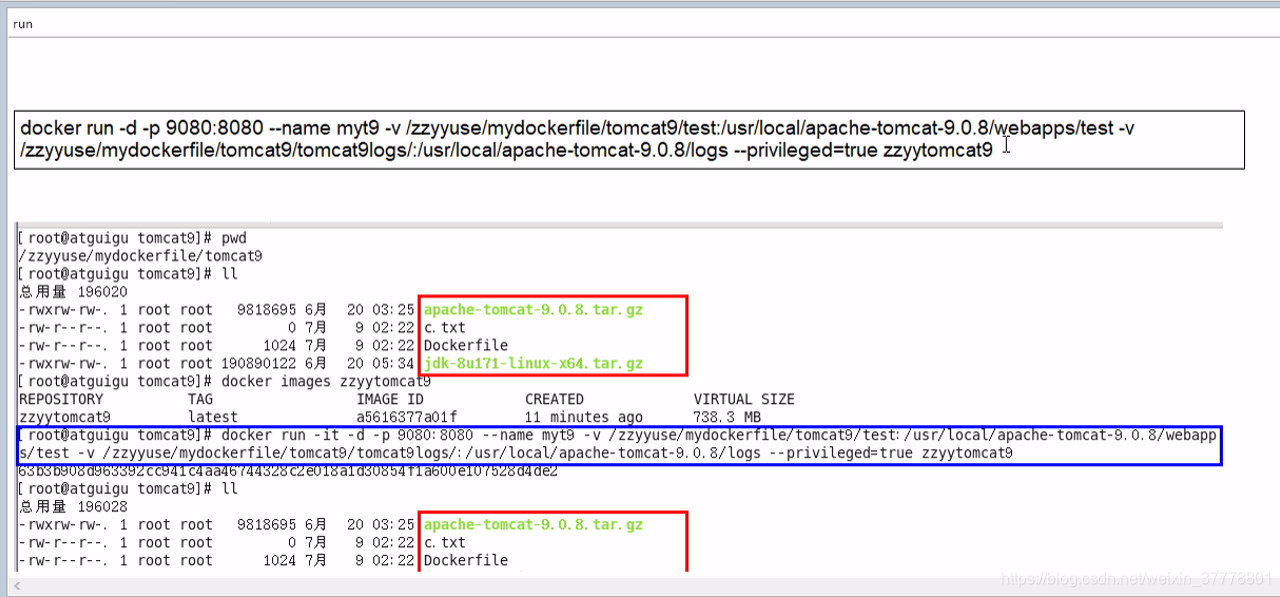Image resolution: width=1280 pixels, height=597 pixels.
Task: Select the "pwd" command line in terminal
Action: tap(133, 238)
